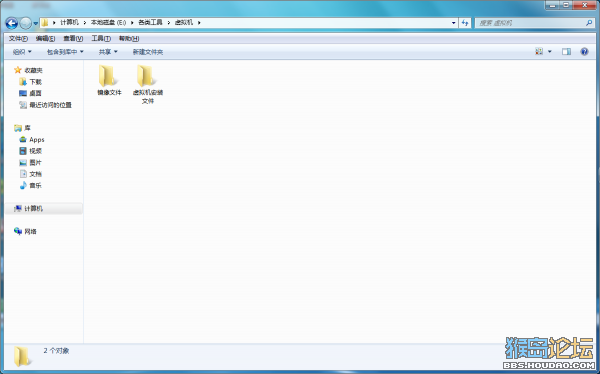Screen dimensions: 600x374
Task: Select 计算机 in the address breadcrumb
Action: tap(69, 23)
